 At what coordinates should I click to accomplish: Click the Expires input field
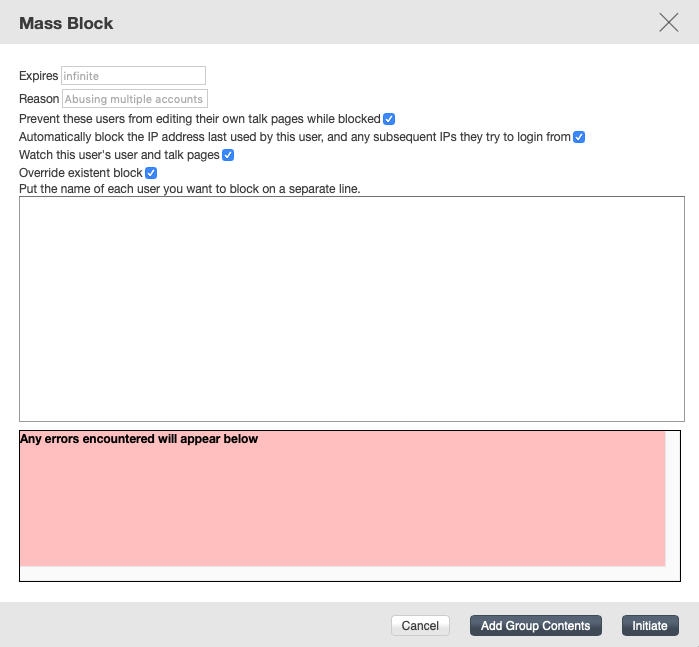[x=133, y=76]
